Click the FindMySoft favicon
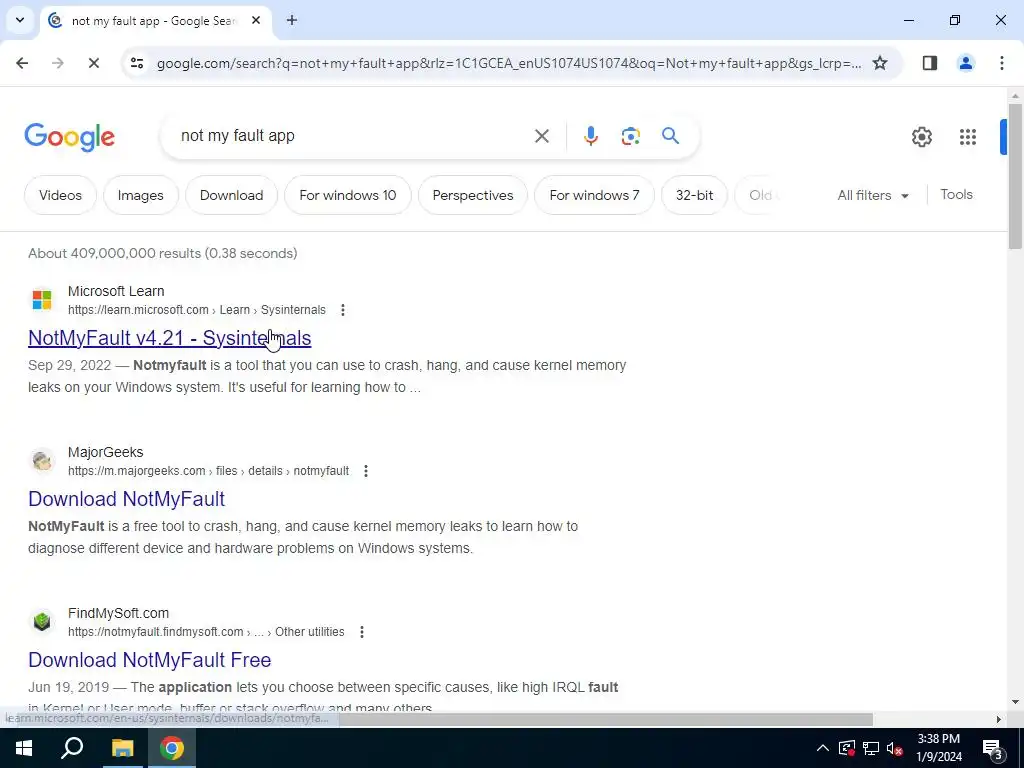The image size is (1024, 768). 42,622
